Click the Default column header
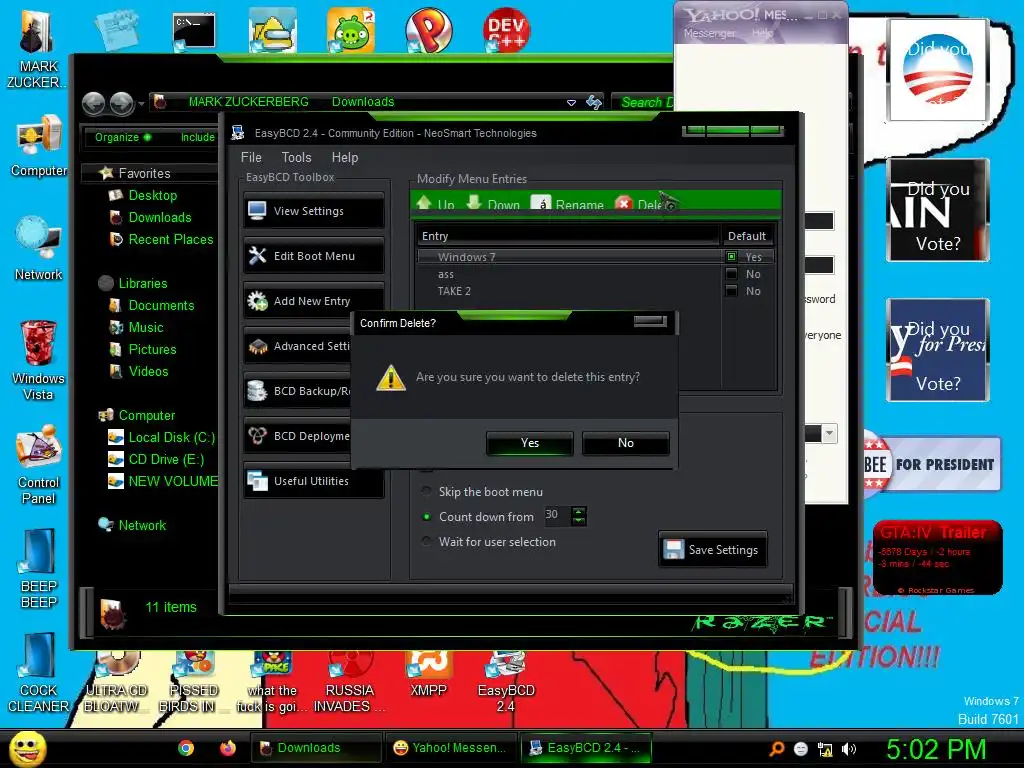 pos(747,236)
